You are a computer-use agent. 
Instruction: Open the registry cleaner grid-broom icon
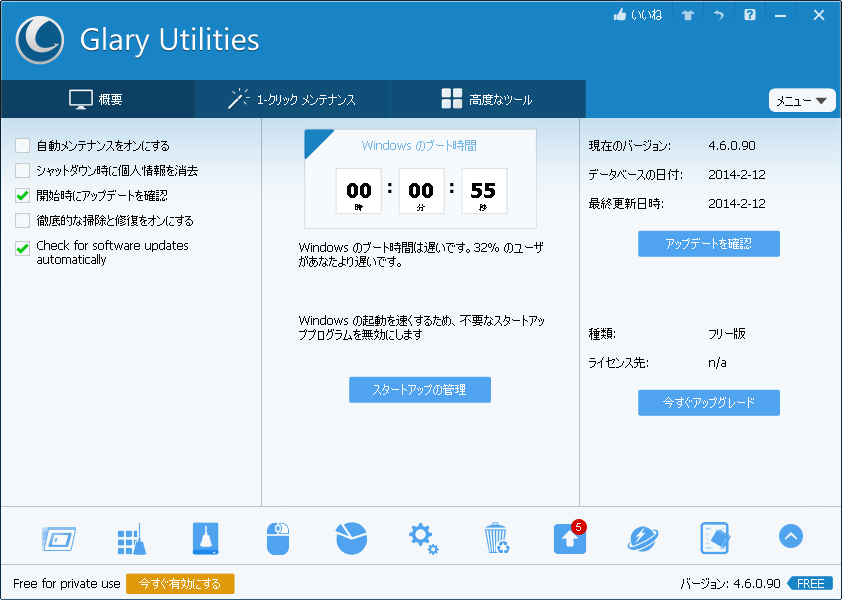132,539
